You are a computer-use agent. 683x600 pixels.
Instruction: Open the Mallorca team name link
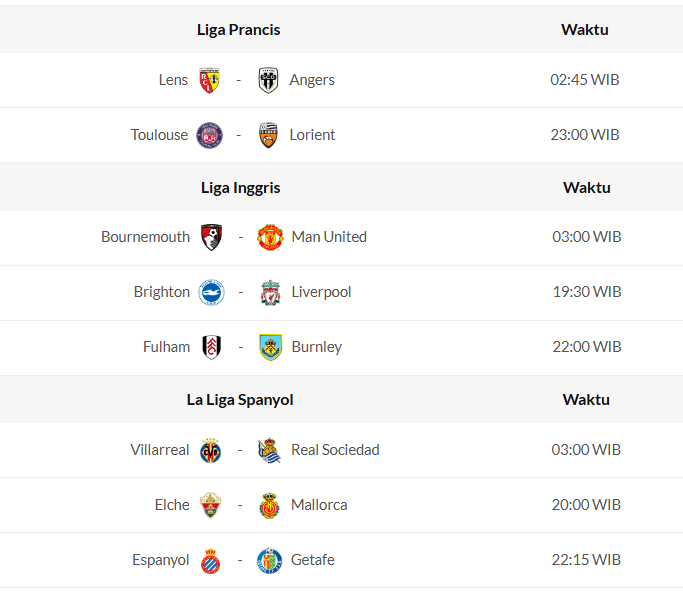click(x=319, y=505)
